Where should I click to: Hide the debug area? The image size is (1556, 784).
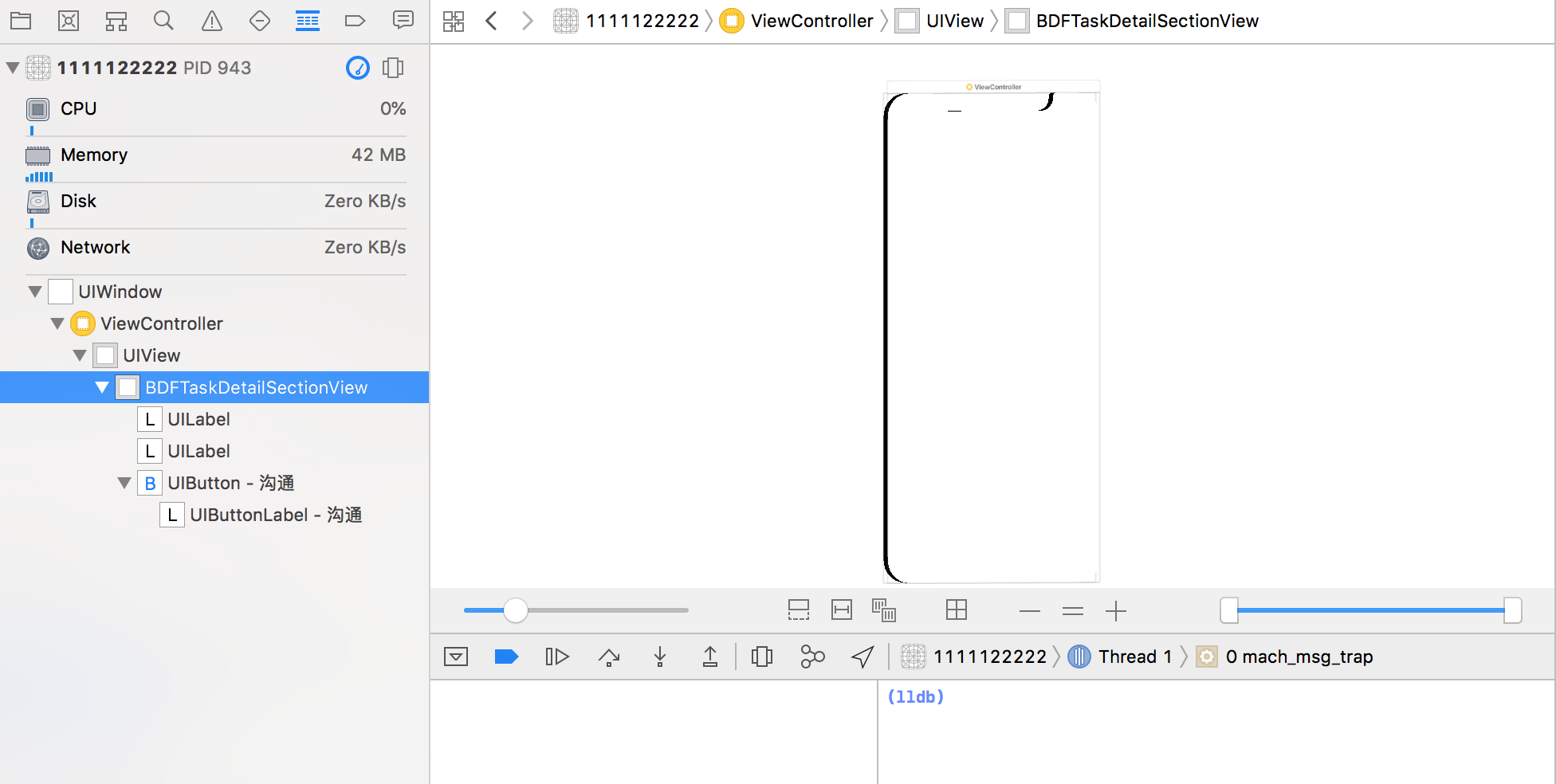pyautogui.click(x=456, y=657)
